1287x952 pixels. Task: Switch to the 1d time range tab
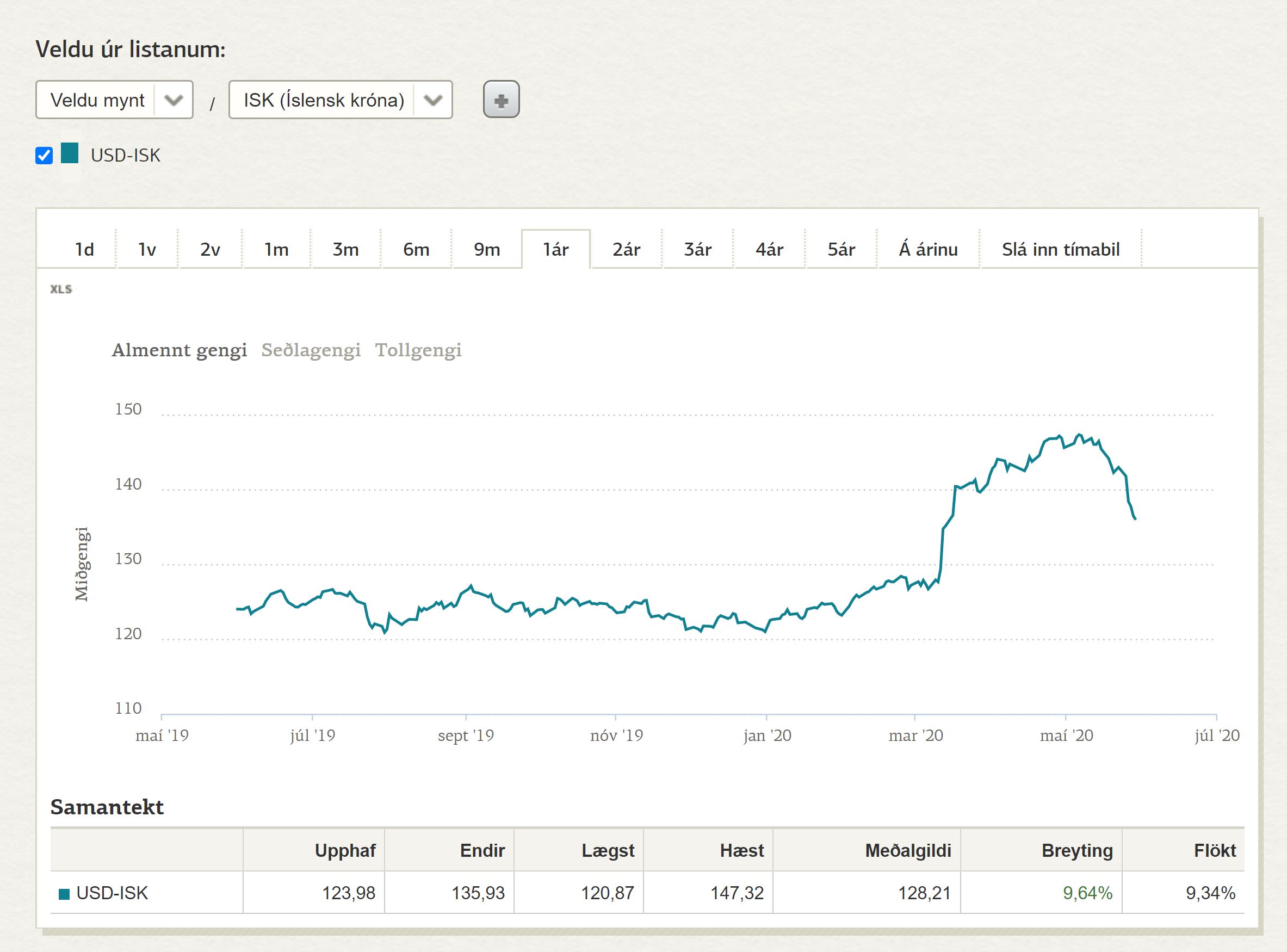click(x=84, y=250)
